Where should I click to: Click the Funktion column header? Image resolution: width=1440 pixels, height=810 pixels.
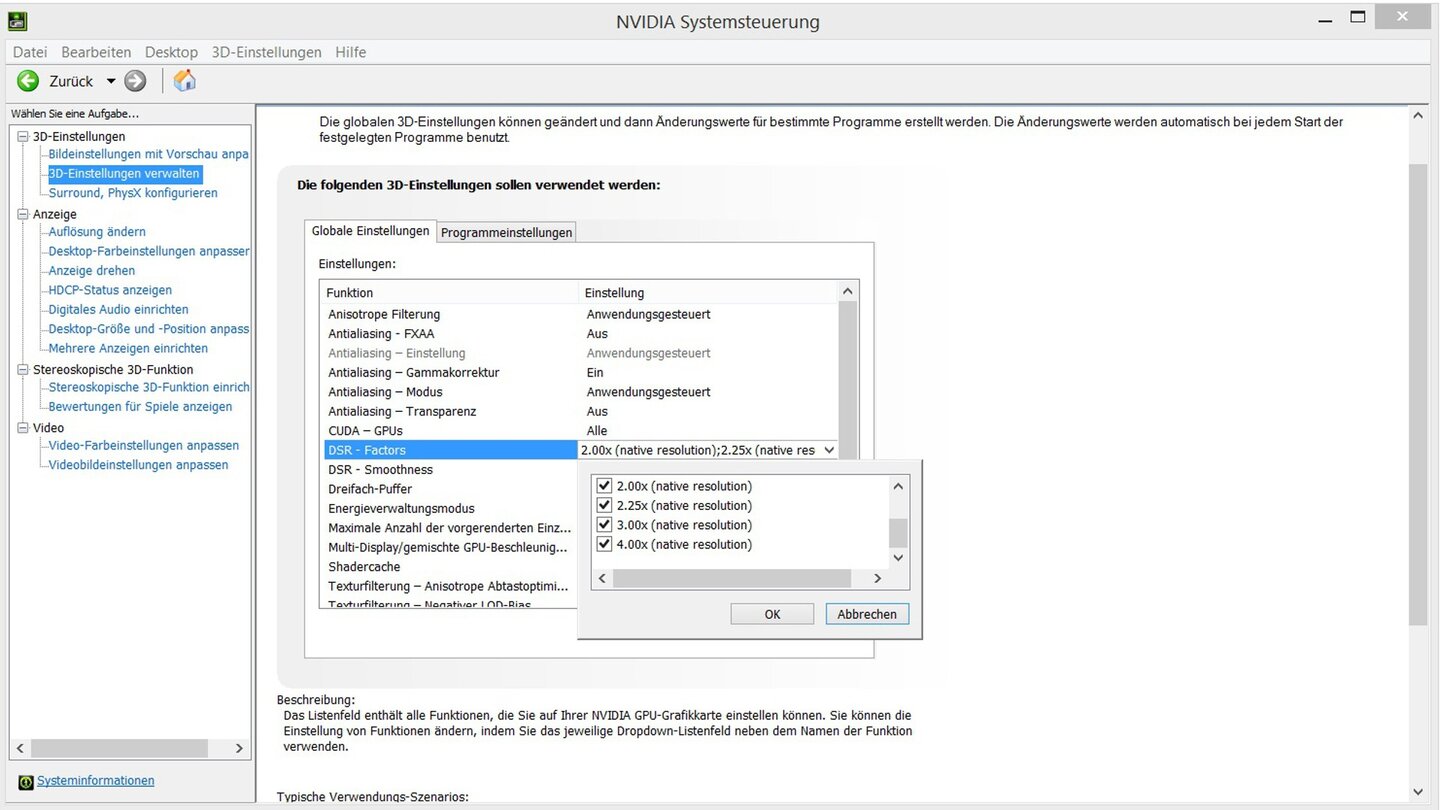[x=450, y=293]
